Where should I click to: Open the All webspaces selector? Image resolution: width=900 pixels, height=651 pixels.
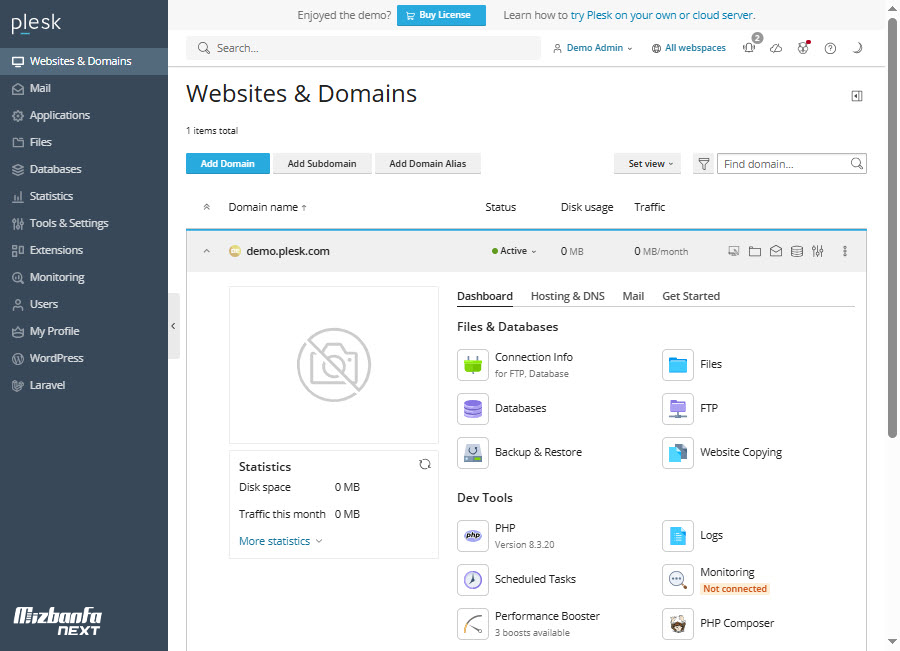689,48
